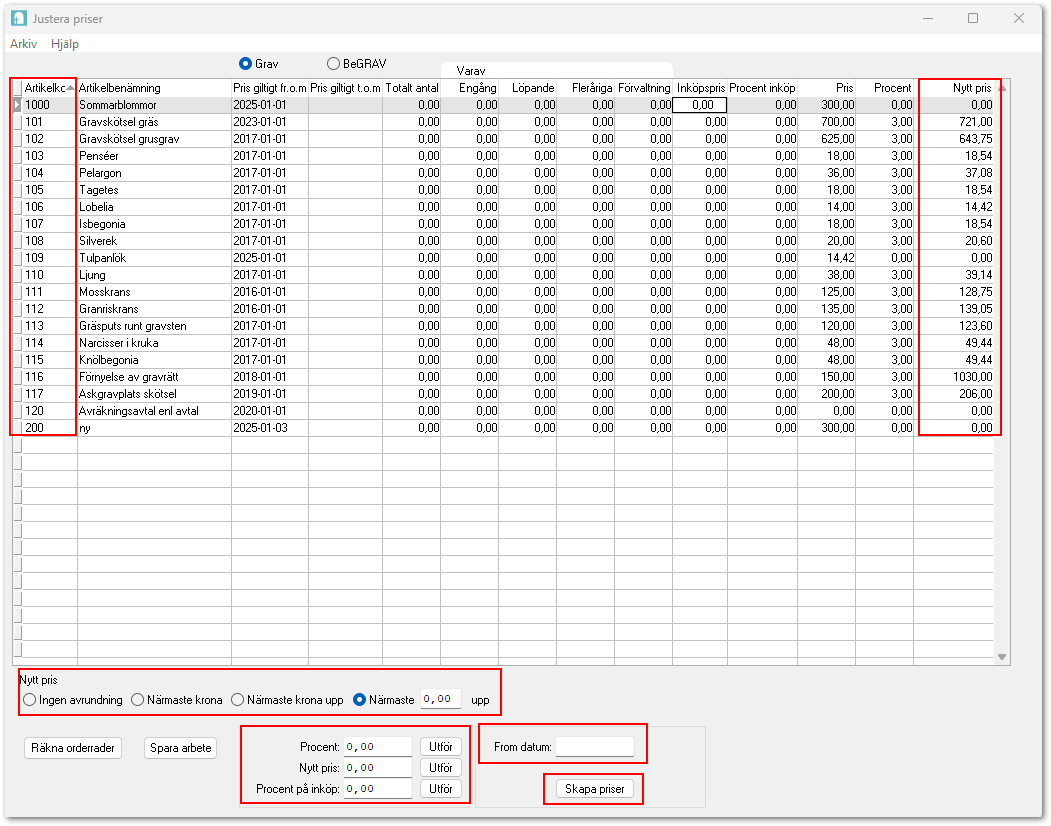Select the Gräsputs runt gravsten cell

[154, 326]
